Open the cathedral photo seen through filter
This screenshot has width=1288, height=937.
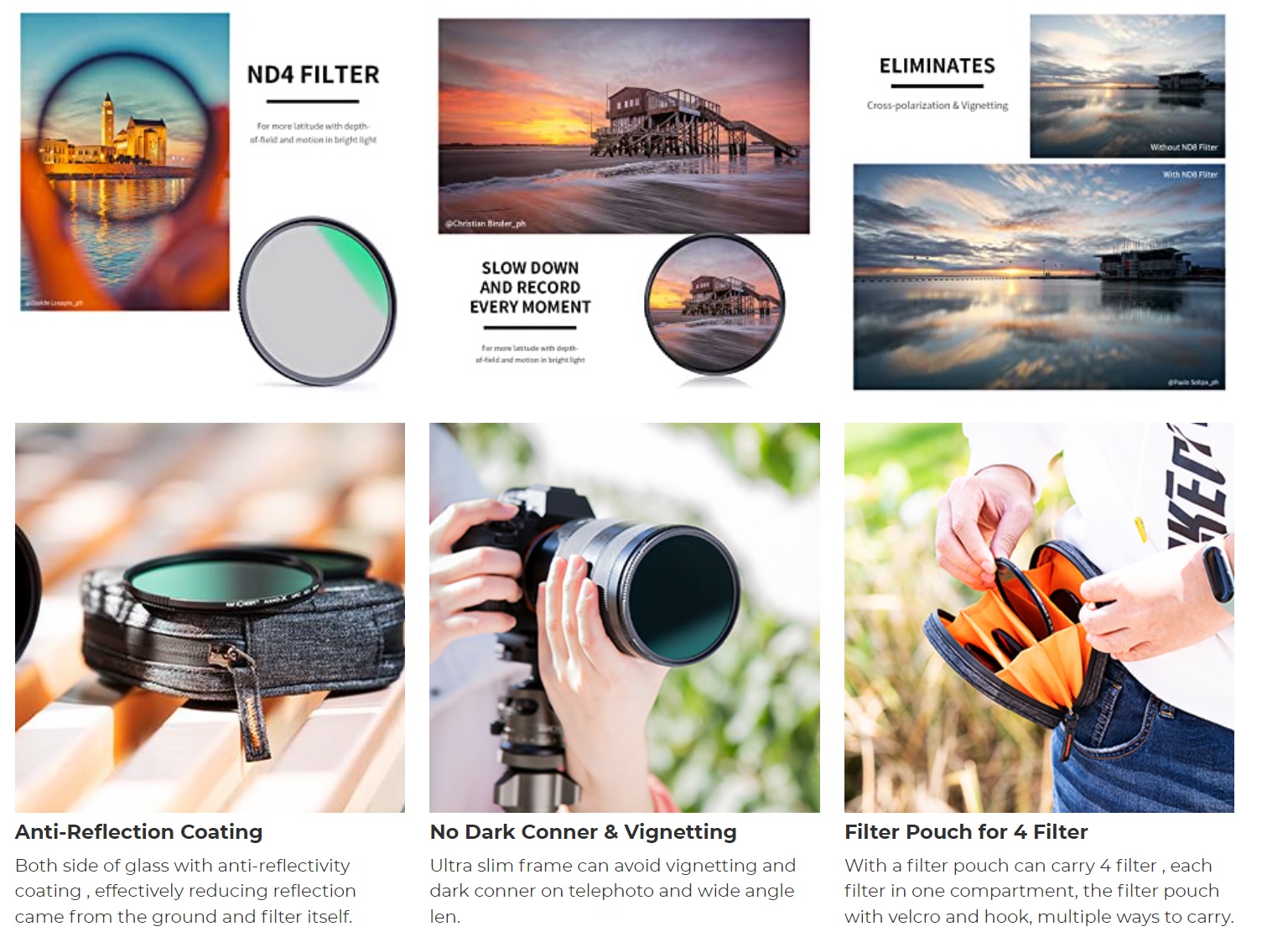pos(125,162)
